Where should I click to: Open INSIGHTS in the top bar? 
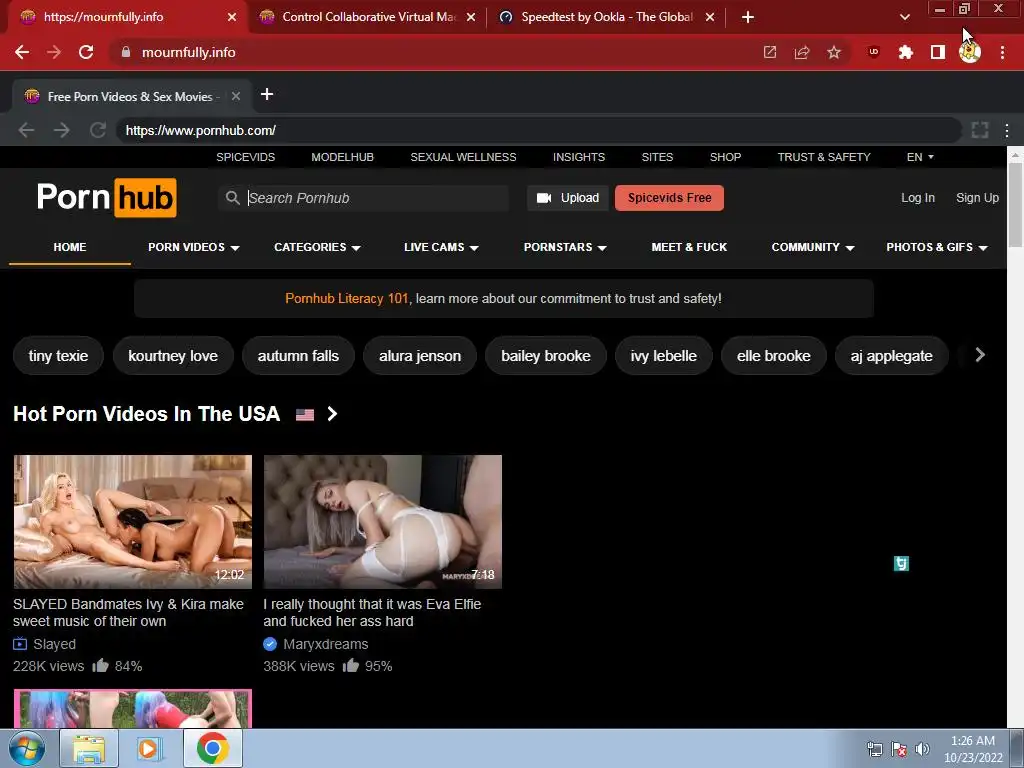coord(579,157)
